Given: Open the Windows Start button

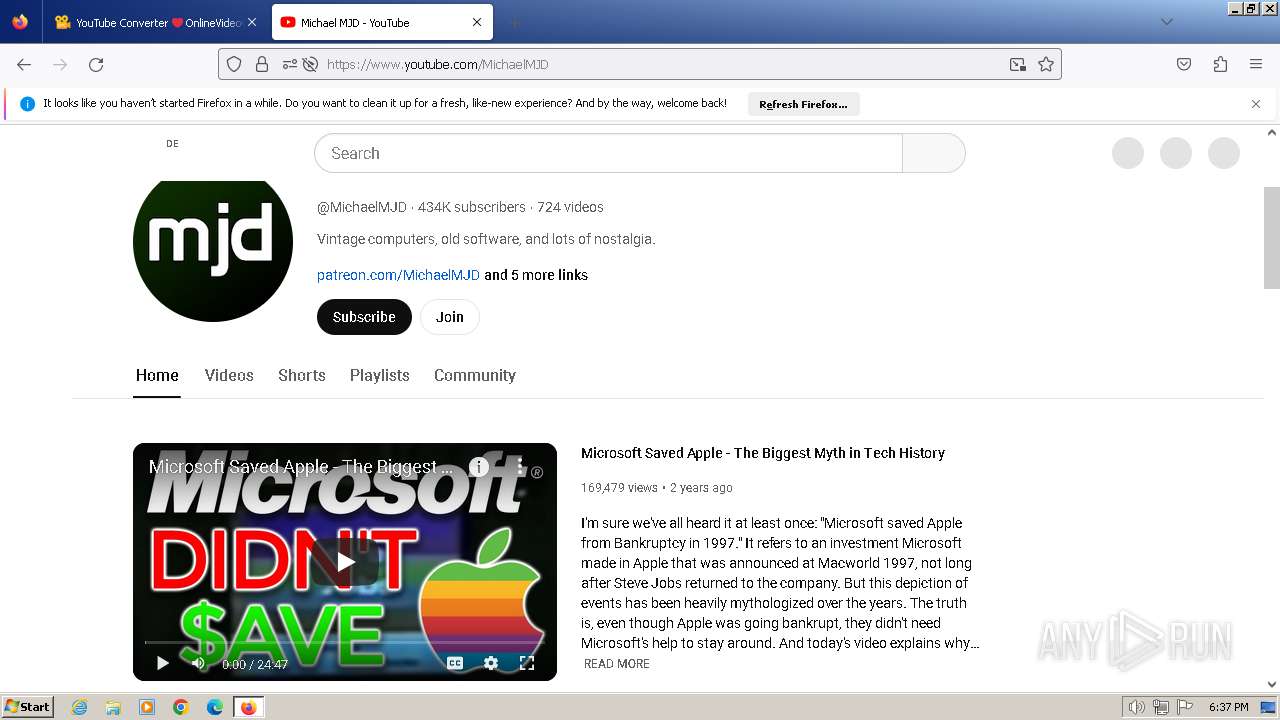Looking at the screenshot, I should (28, 707).
